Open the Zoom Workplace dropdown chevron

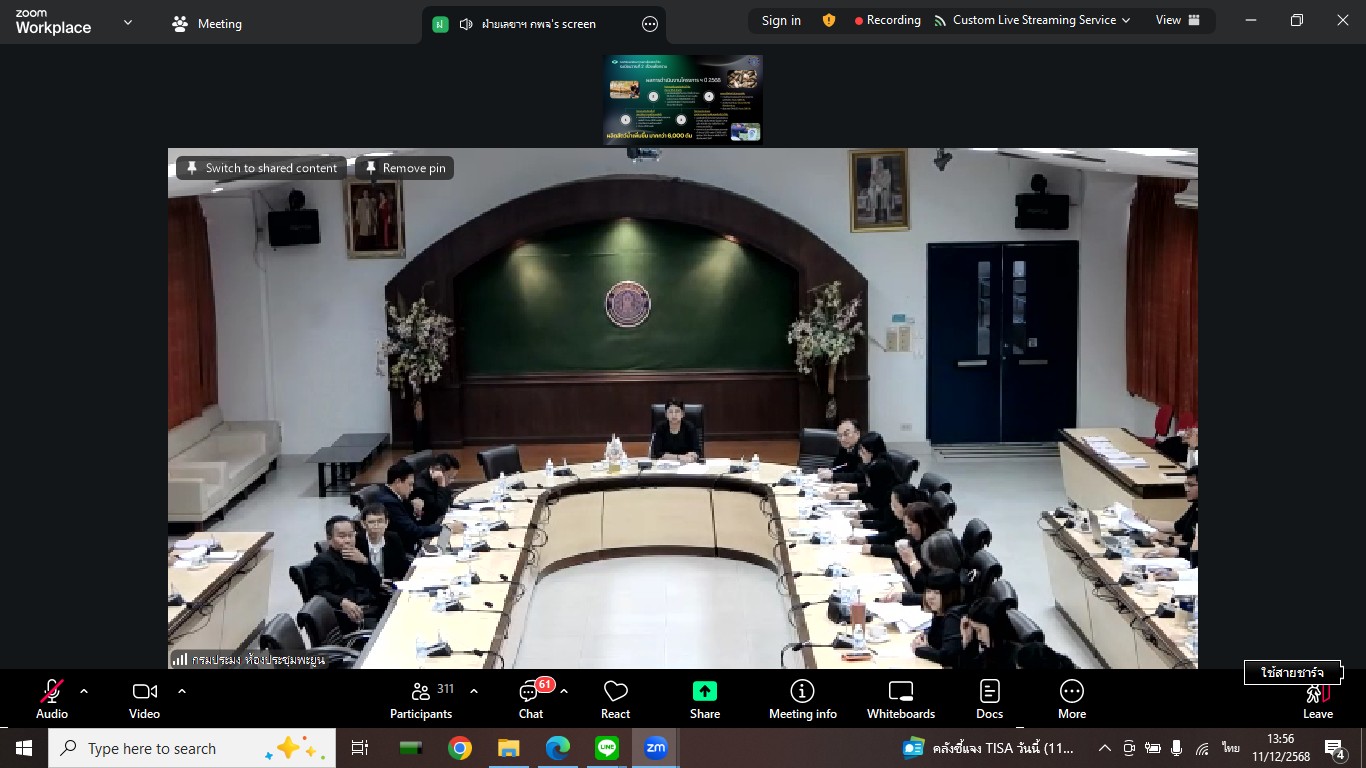128,22
